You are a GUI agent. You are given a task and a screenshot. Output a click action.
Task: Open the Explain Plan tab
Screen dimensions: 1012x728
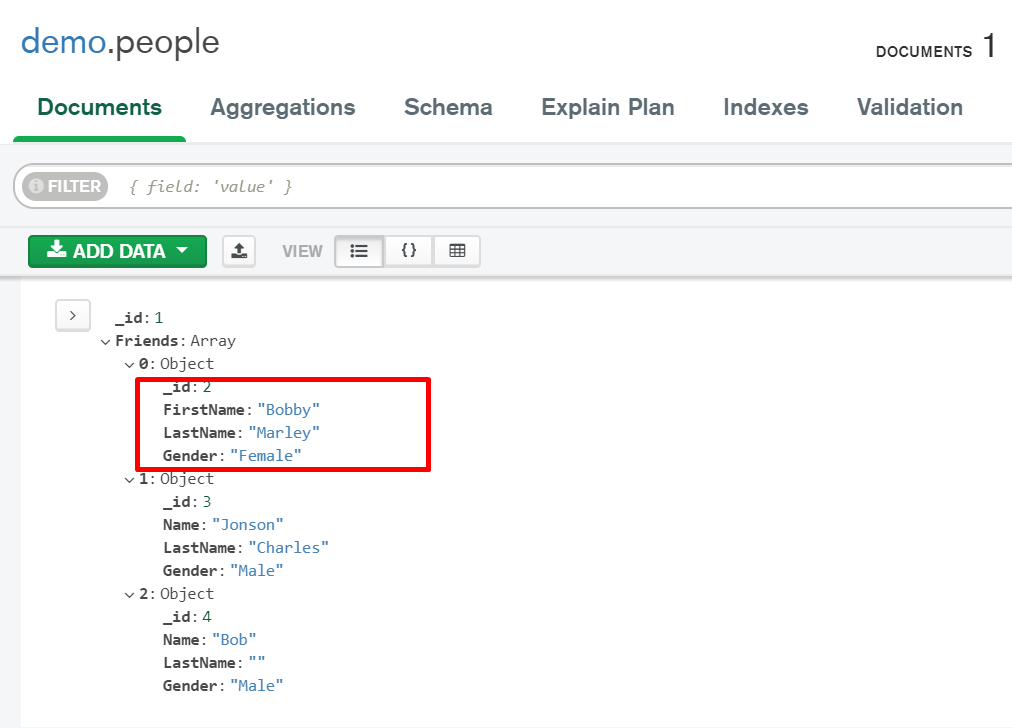coord(607,107)
